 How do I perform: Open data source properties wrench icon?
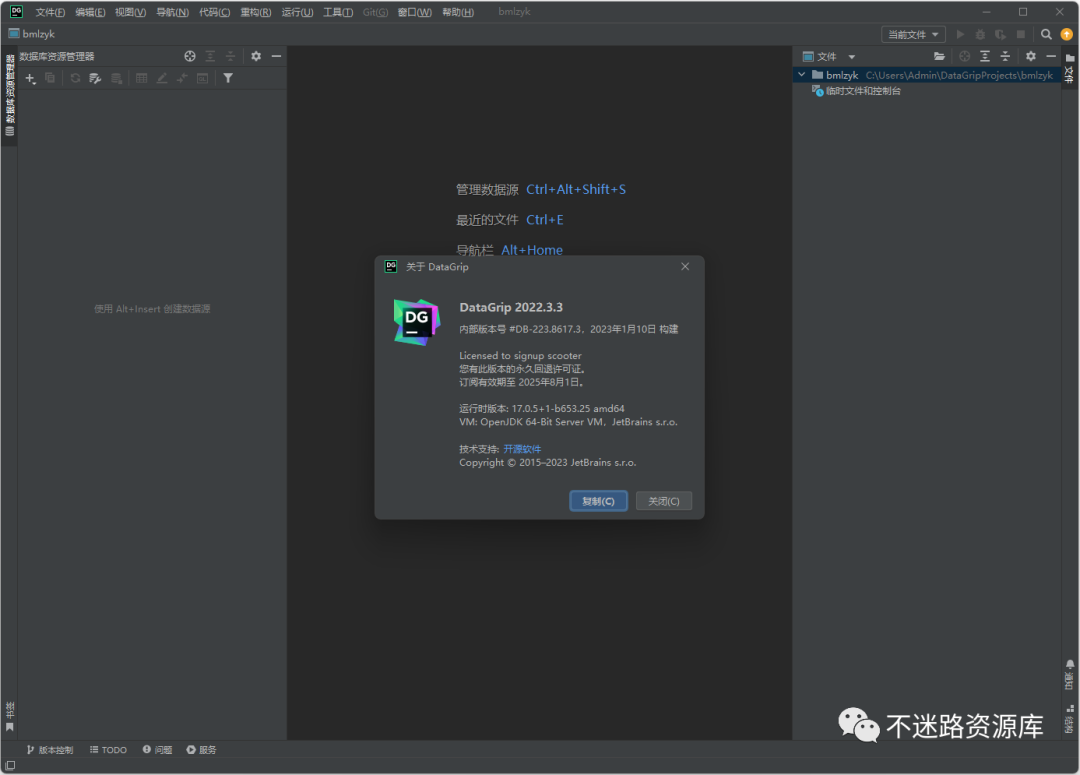click(x=95, y=79)
